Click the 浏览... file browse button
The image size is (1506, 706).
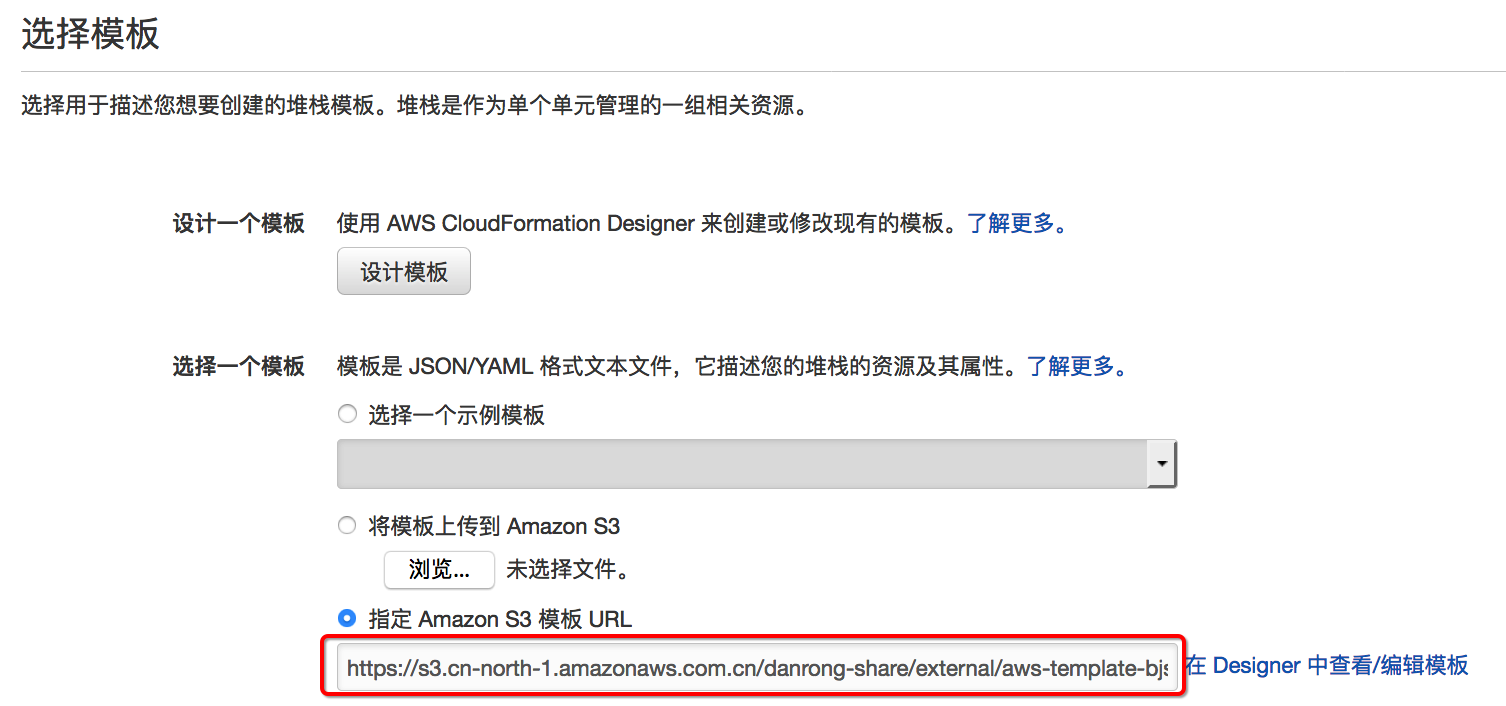tap(439, 570)
